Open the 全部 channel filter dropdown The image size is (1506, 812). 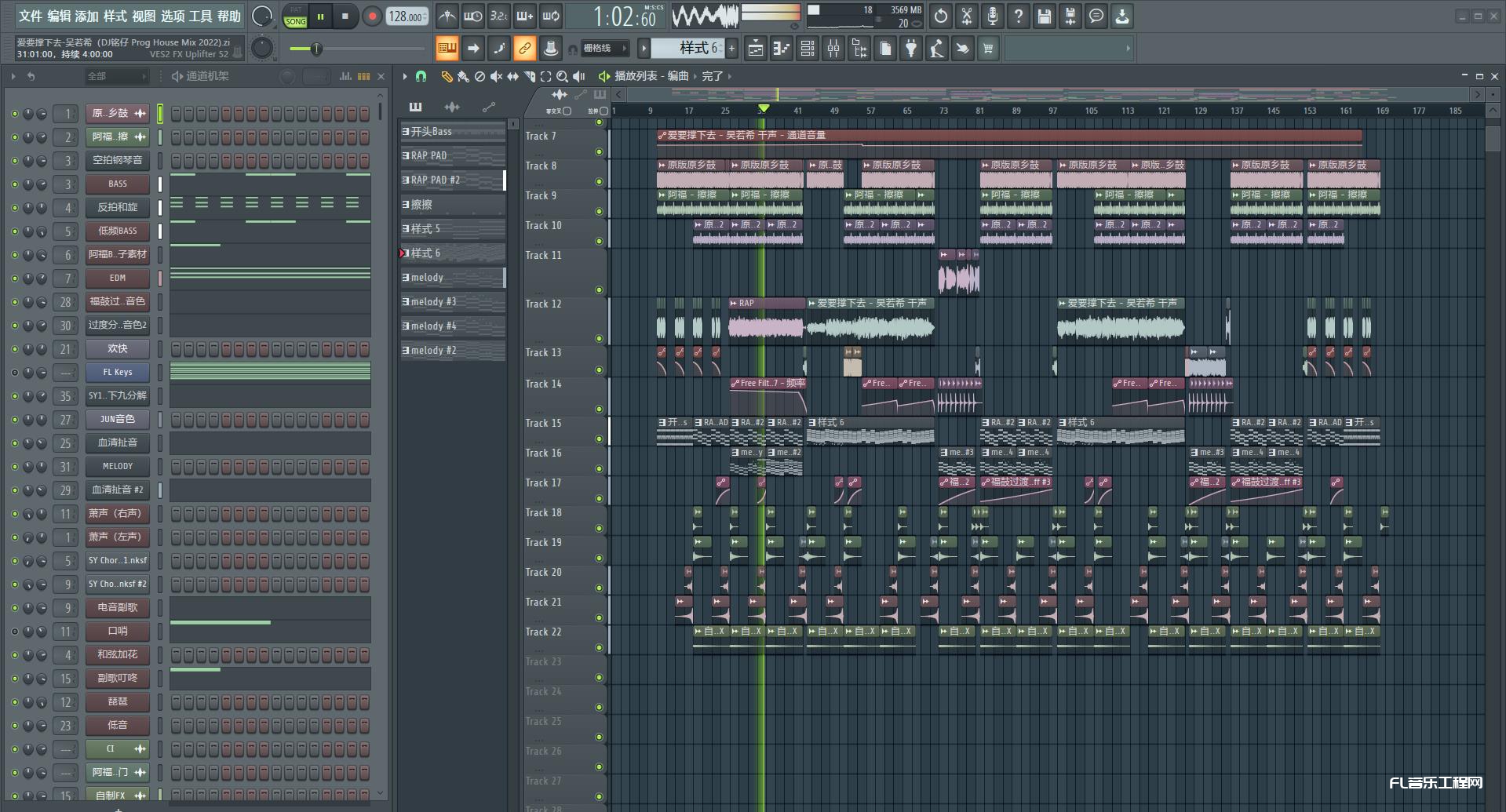pos(117,76)
